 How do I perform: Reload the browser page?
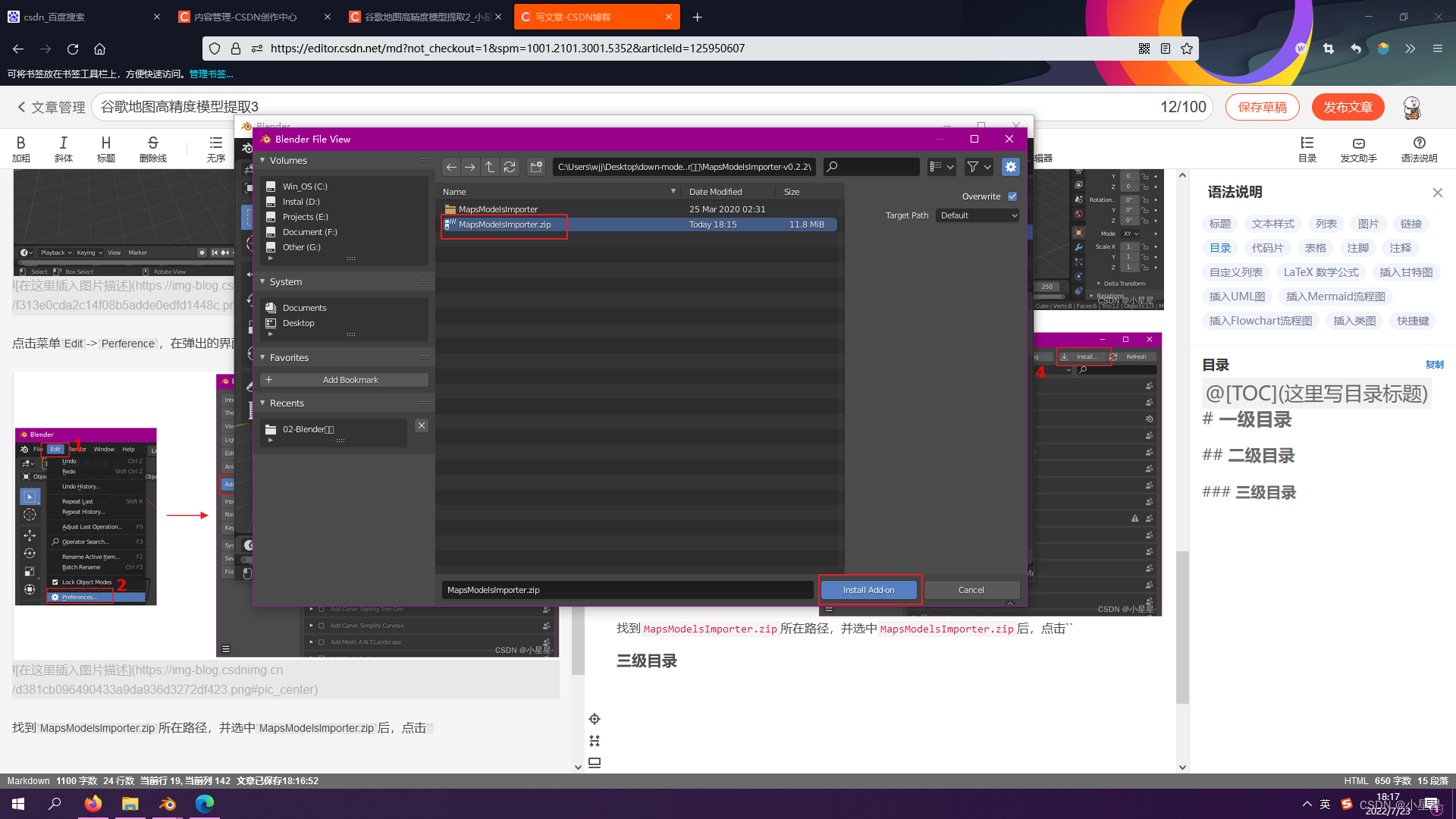pyautogui.click(x=73, y=49)
